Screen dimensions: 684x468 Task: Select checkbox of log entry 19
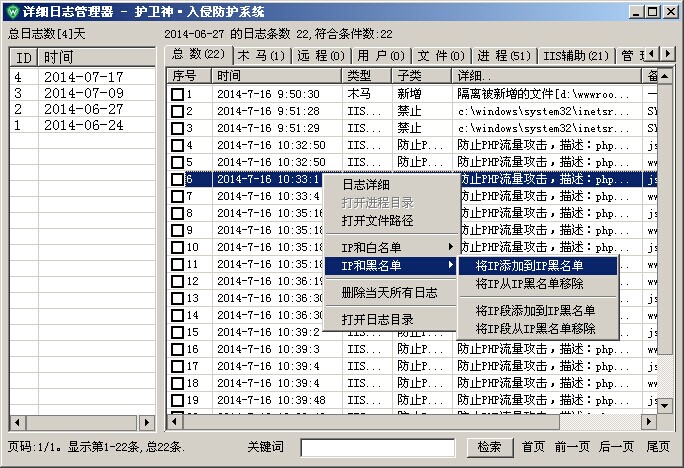177,400
